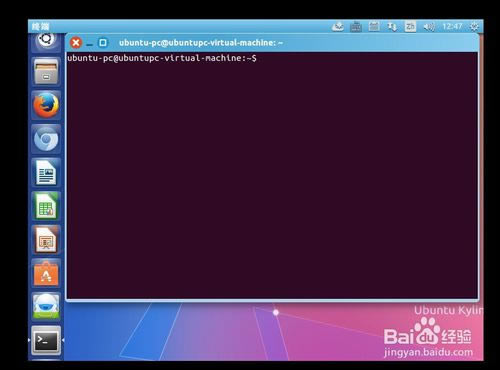This screenshot has height=370, width=500.
Task: Select the Terminal icon in the launcher
Action: tap(46, 341)
